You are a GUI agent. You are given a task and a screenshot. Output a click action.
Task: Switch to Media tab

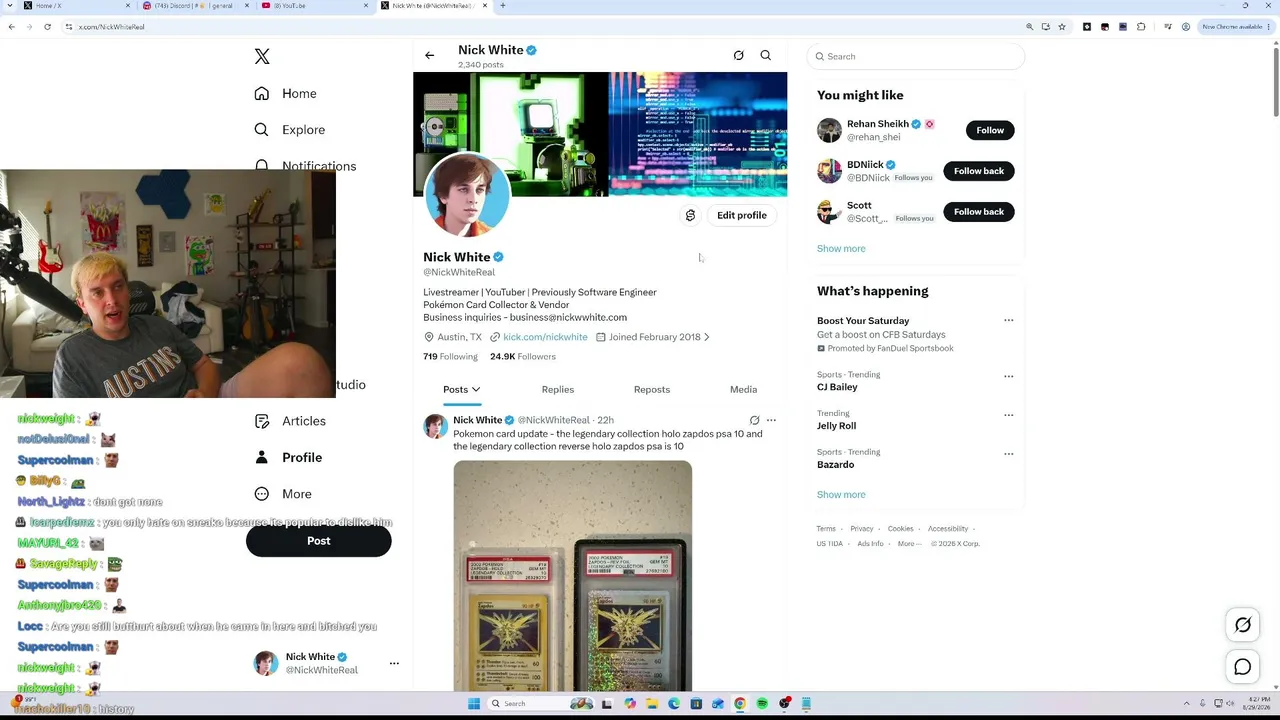pos(743,390)
